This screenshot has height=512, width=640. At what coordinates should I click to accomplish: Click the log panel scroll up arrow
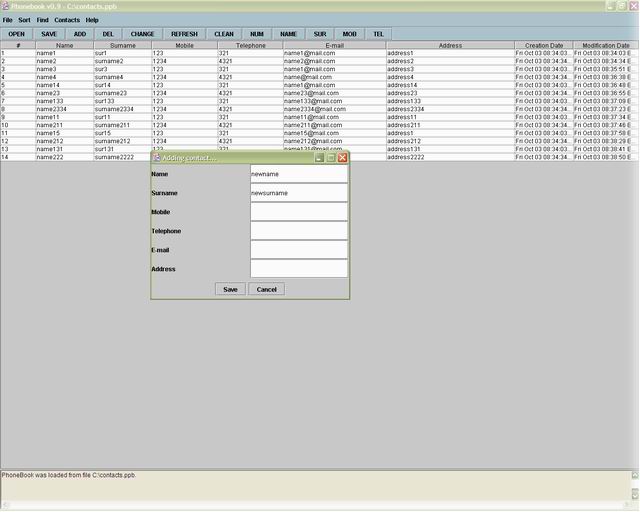point(635,475)
